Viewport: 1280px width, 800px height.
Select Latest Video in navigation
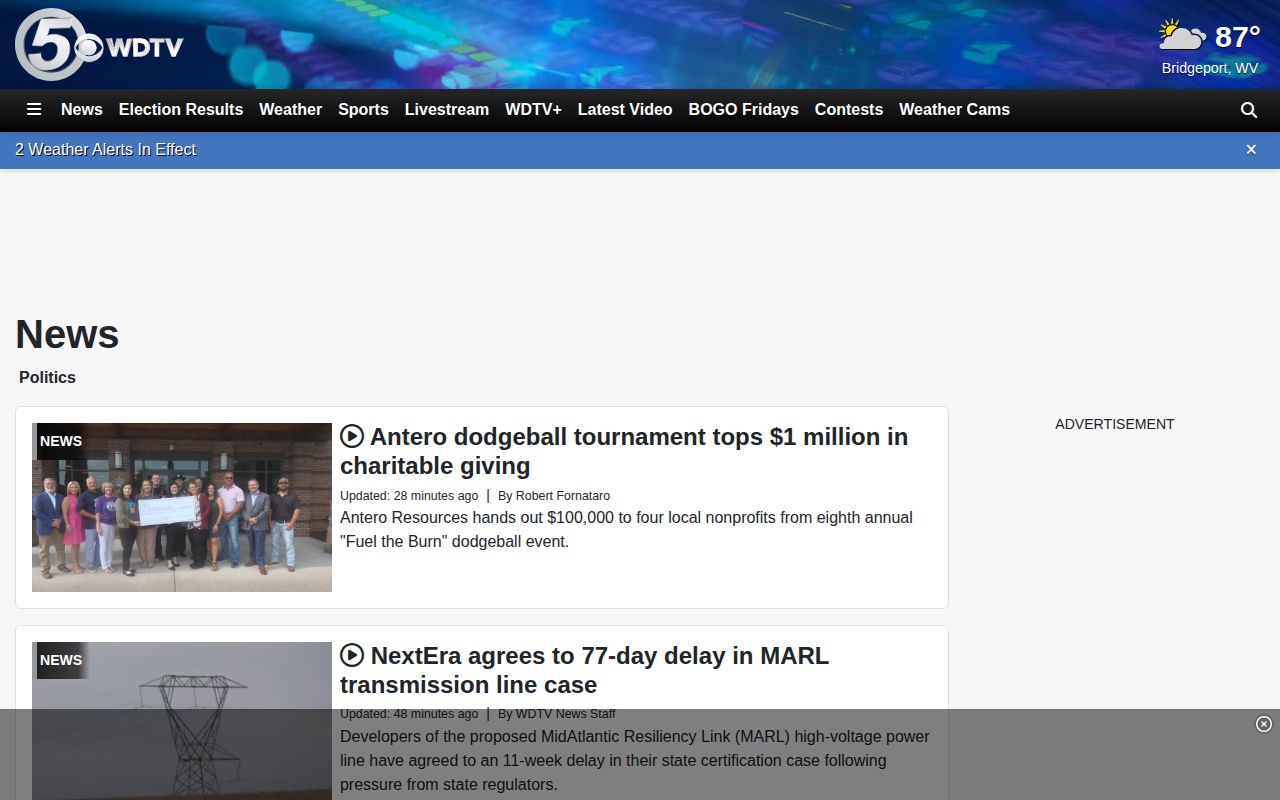(625, 110)
